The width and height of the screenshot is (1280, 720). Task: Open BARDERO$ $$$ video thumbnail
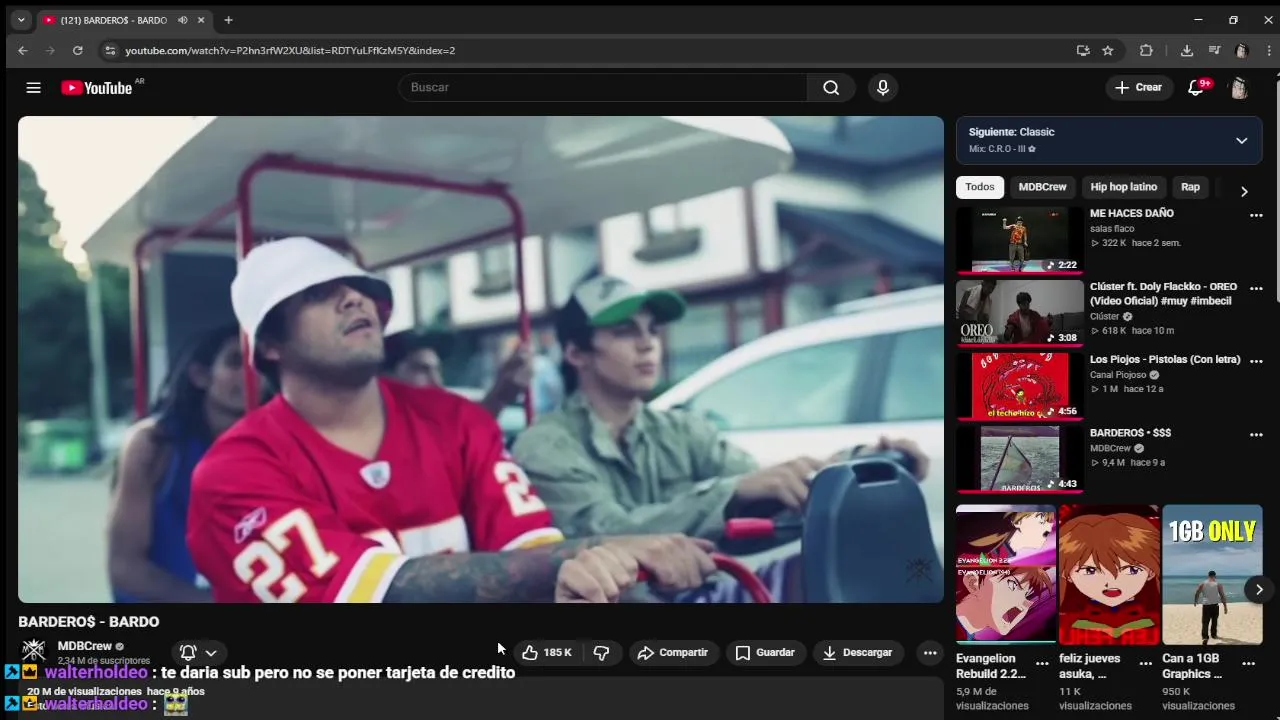point(1019,459)
